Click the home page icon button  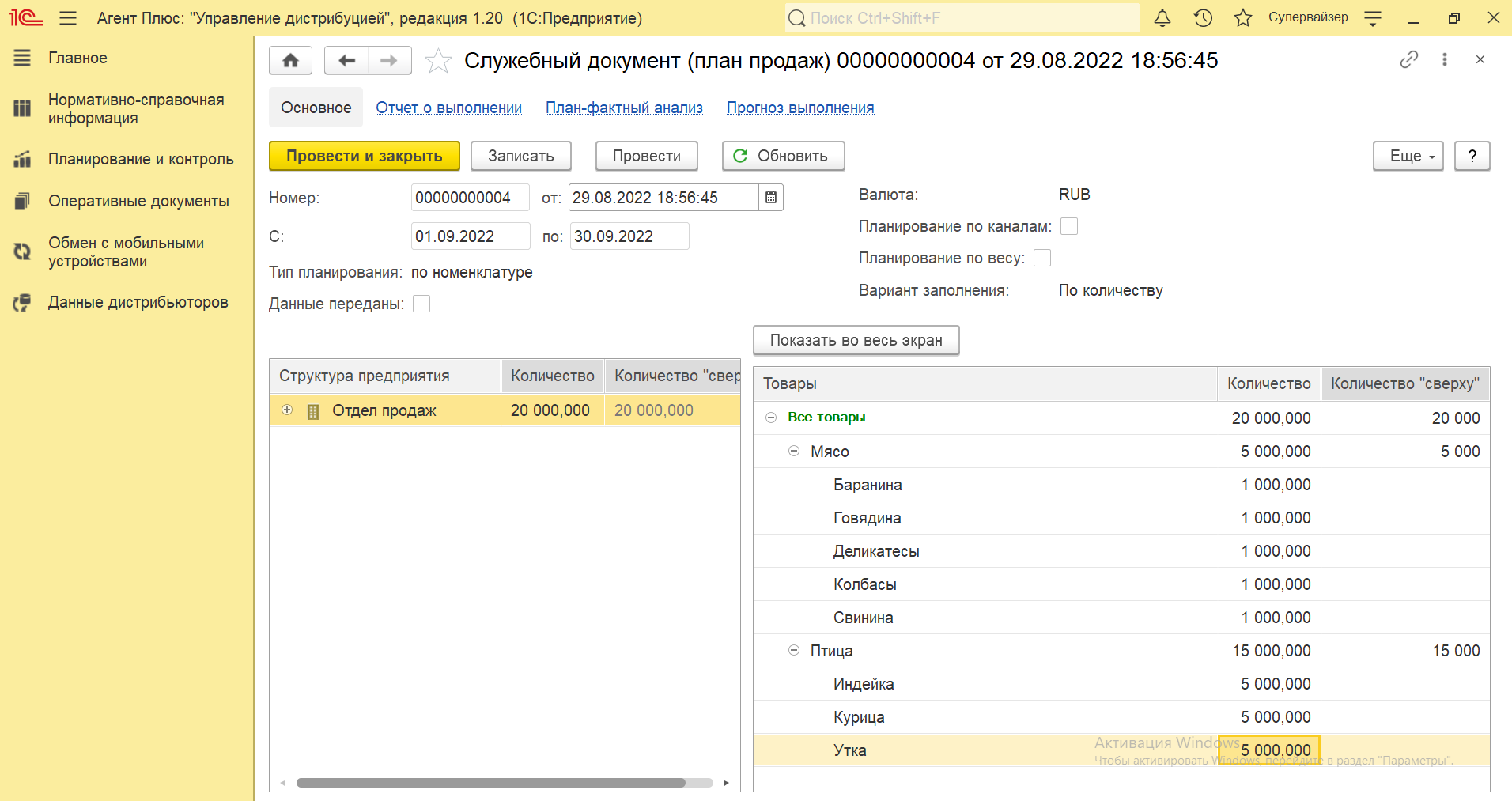pos(290,61)
